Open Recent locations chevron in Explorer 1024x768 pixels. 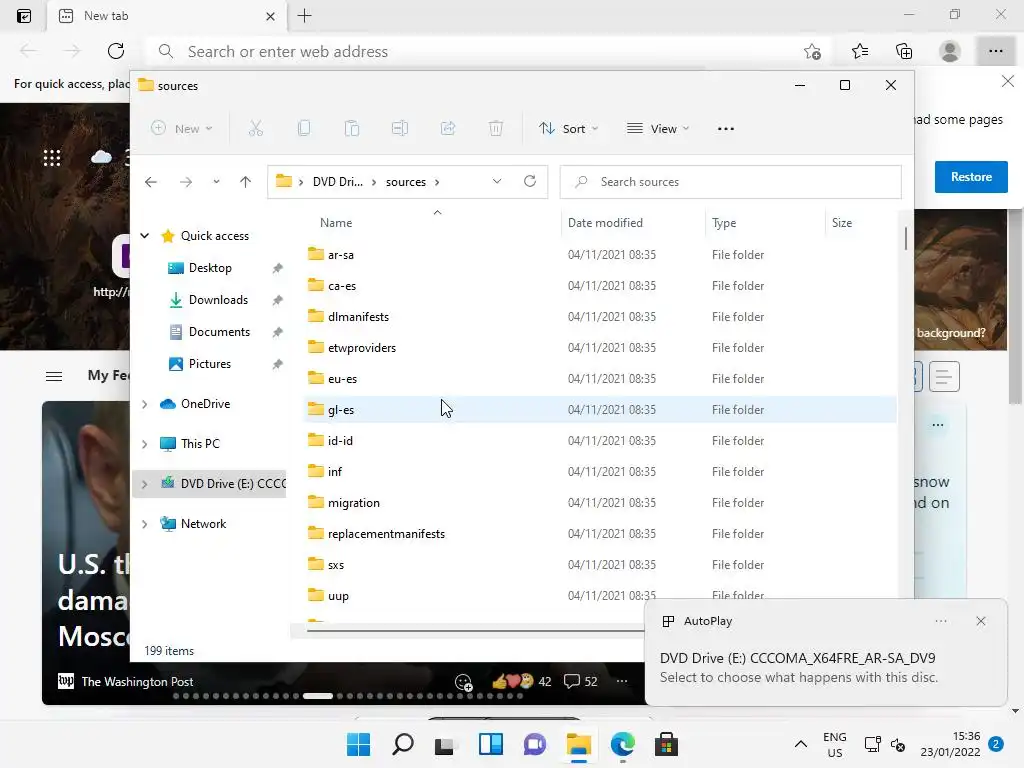(216, 182)
